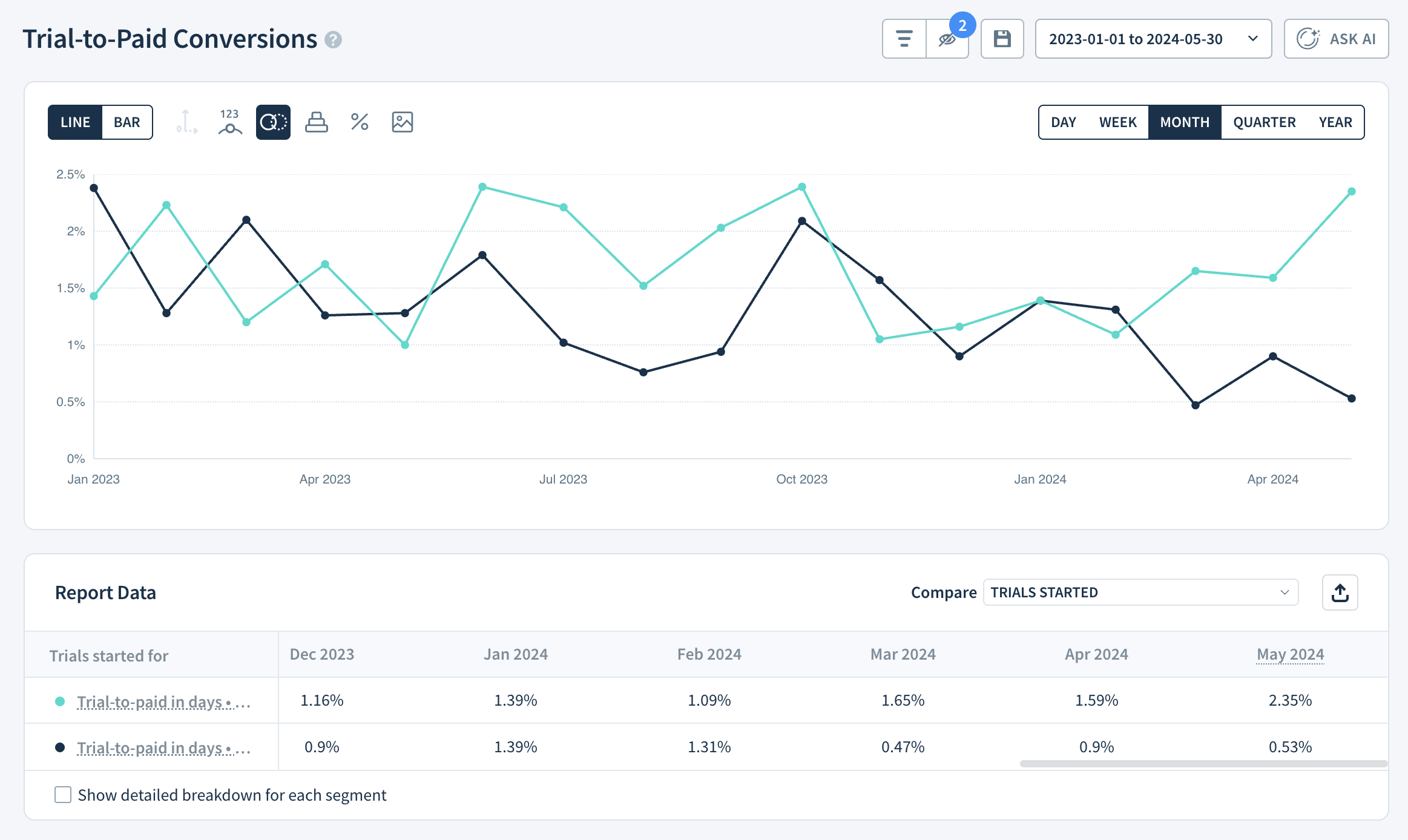Switch chart to BAR view
The image size is (1408, 840).
coord(127,122)
